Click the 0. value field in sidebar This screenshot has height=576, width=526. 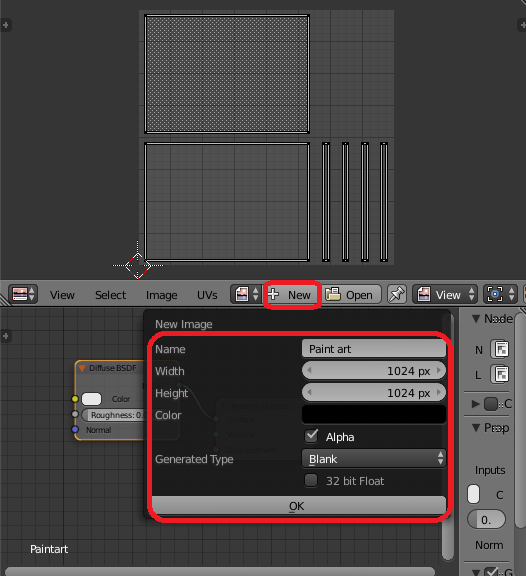[x=486, y=520]
